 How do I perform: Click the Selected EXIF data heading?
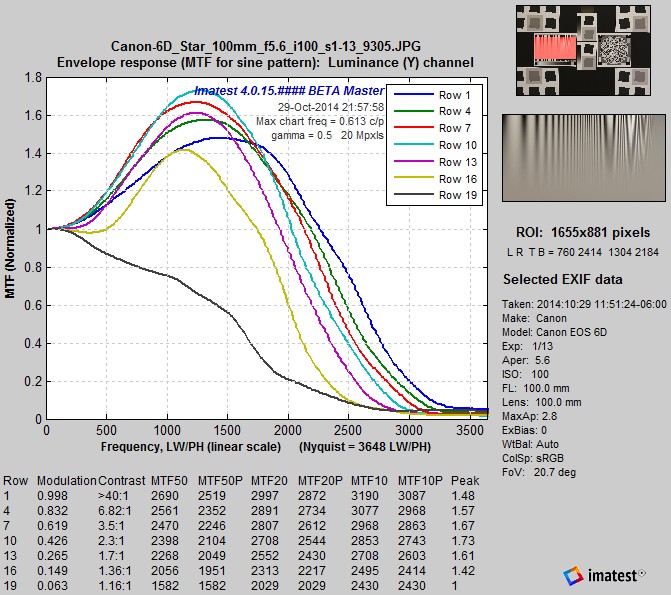pos(563,280)
